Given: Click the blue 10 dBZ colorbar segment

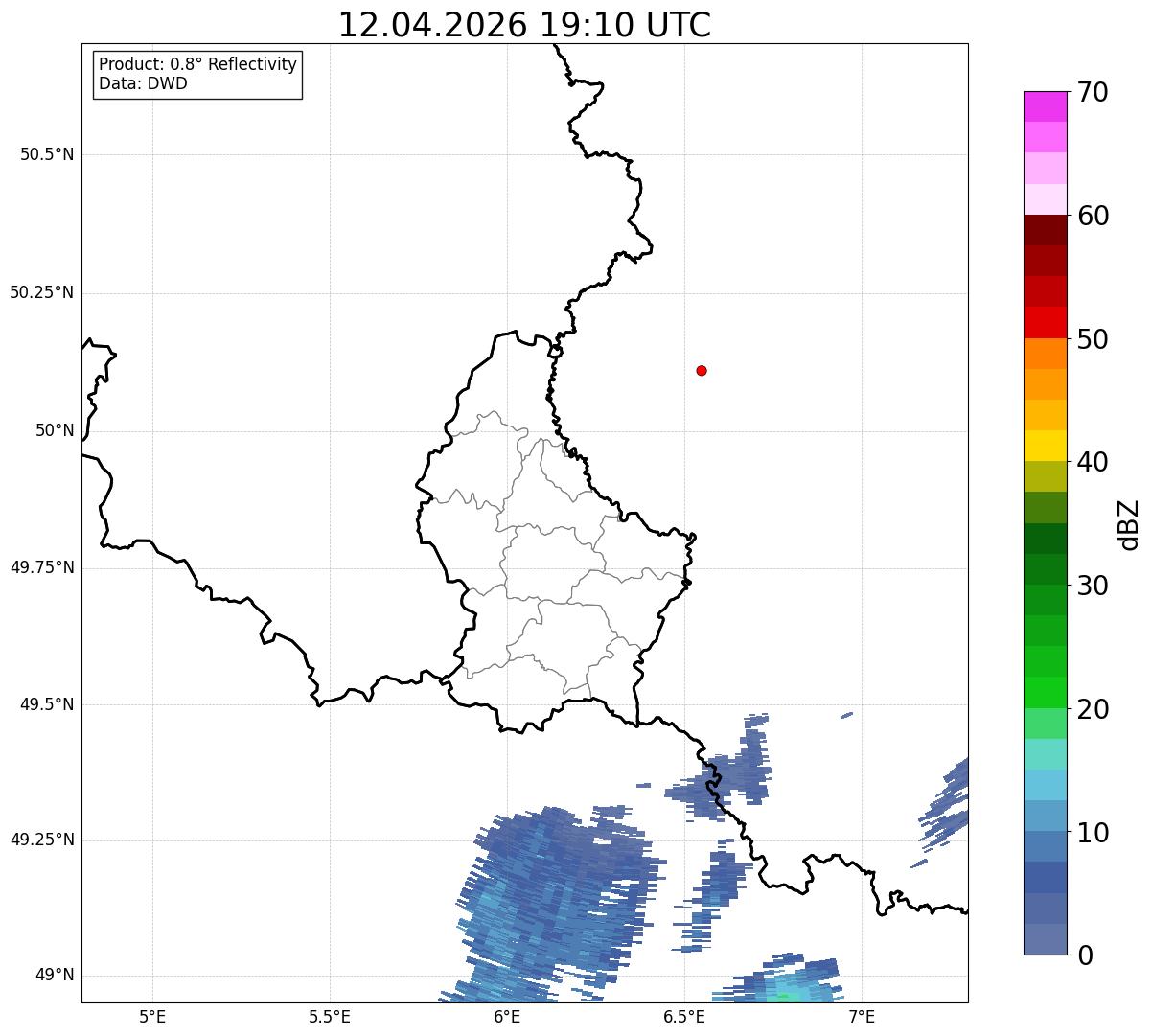Looking at the screenshot, I should pyautogui.click(x=1045, y=816).
